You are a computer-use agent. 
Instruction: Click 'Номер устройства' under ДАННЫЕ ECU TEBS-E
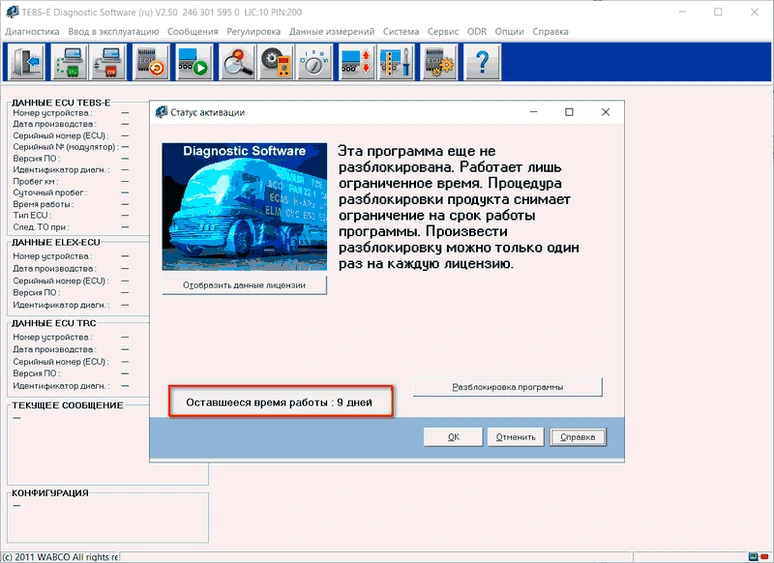tap(52, 113)
